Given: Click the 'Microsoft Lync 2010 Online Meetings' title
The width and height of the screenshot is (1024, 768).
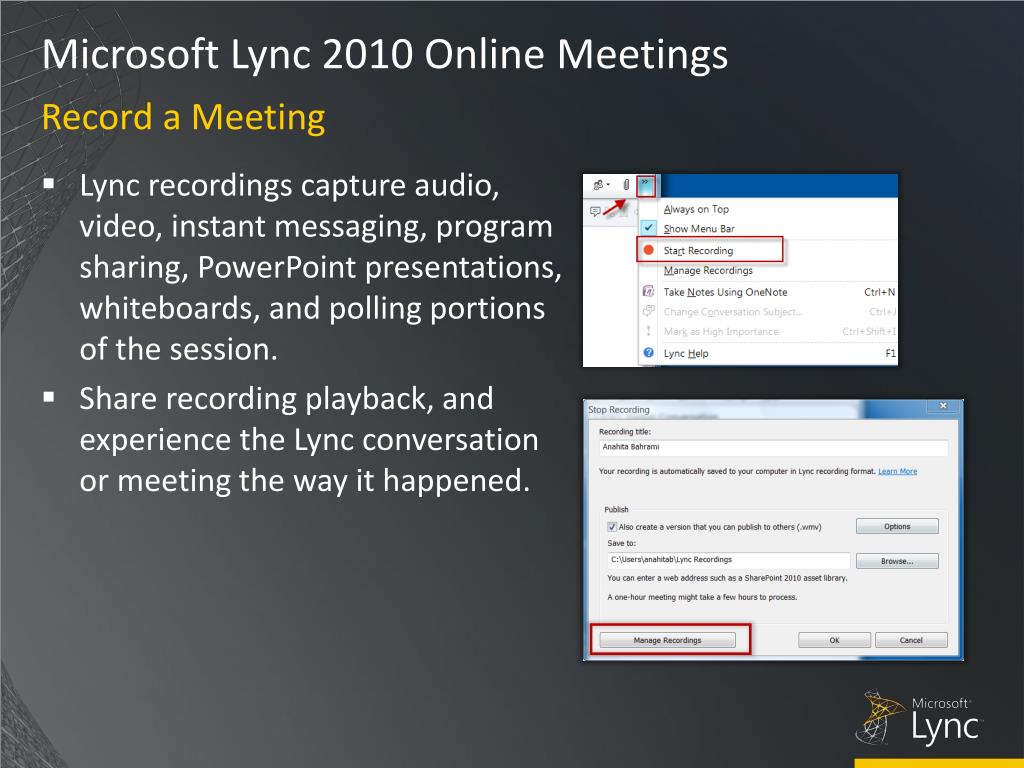Looking at the screenshot, I should coord(385,54).
